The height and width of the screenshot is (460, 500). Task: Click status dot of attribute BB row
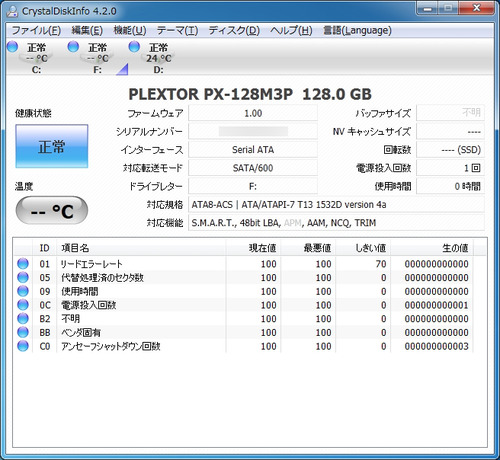pos(23,332)
